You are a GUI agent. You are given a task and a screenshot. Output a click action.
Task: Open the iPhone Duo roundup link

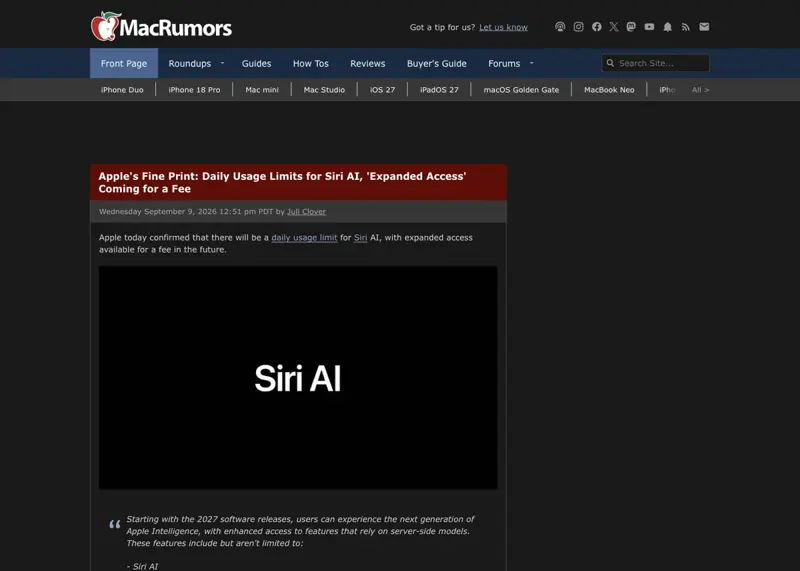coord(122,90)
